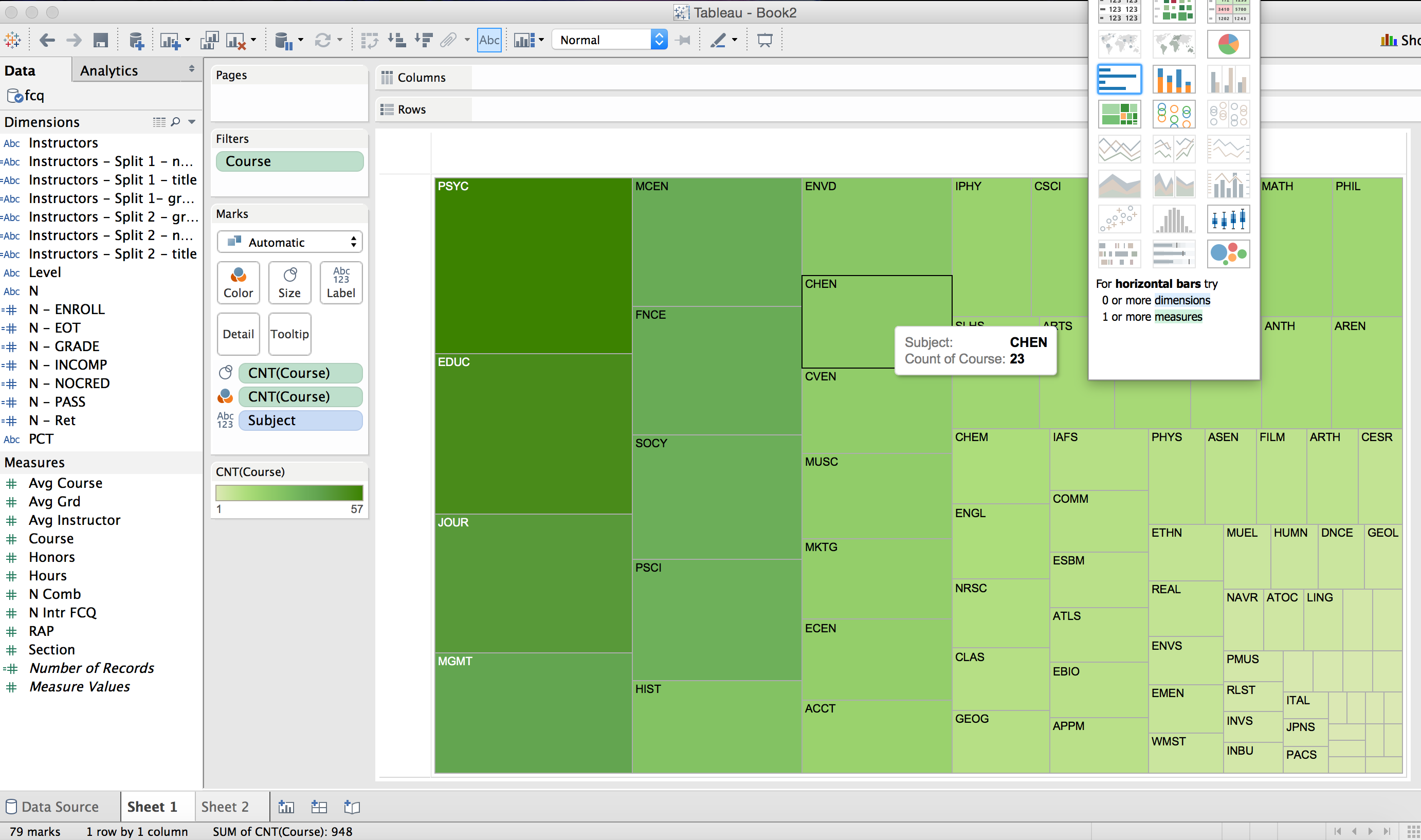This screenshot has height=840, width=1421.
Task: Click the Sheet 2 tab
Action: click(x=225, y=806)
